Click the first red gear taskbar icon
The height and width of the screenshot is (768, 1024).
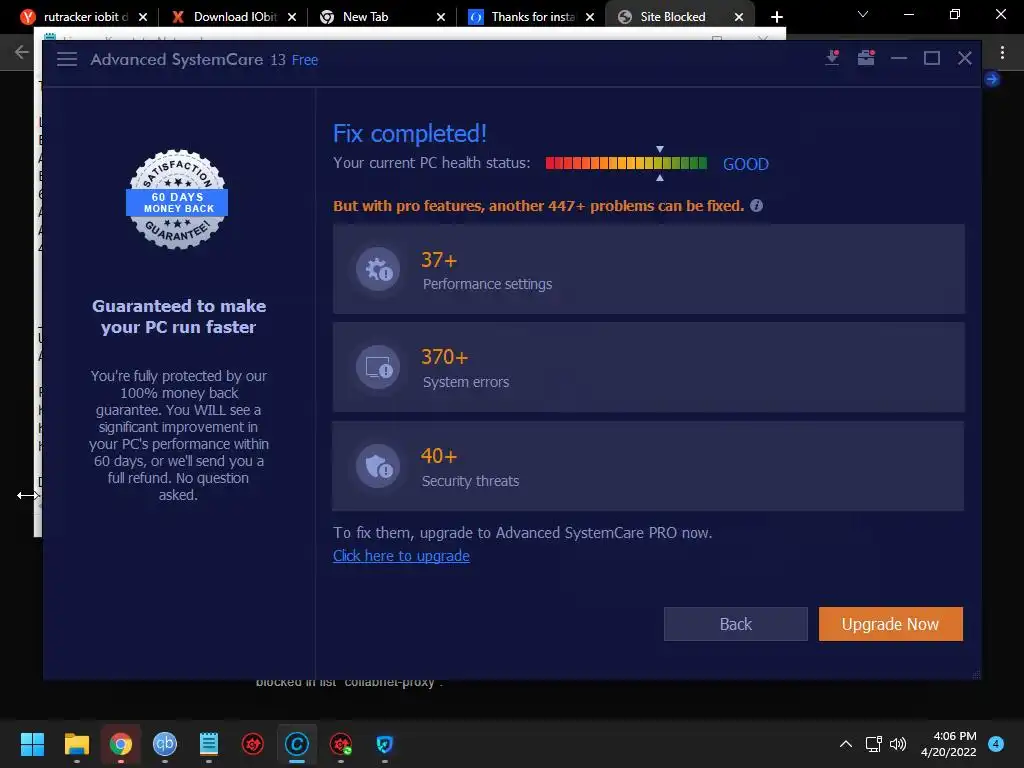point(253,744)
